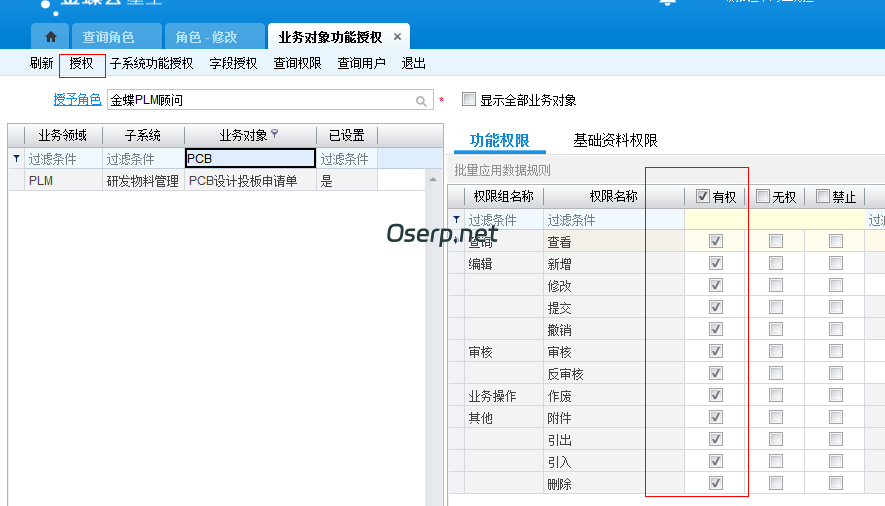
Task: Uncheck 有权 for the 撤销 permission
Action: point(716,329)
